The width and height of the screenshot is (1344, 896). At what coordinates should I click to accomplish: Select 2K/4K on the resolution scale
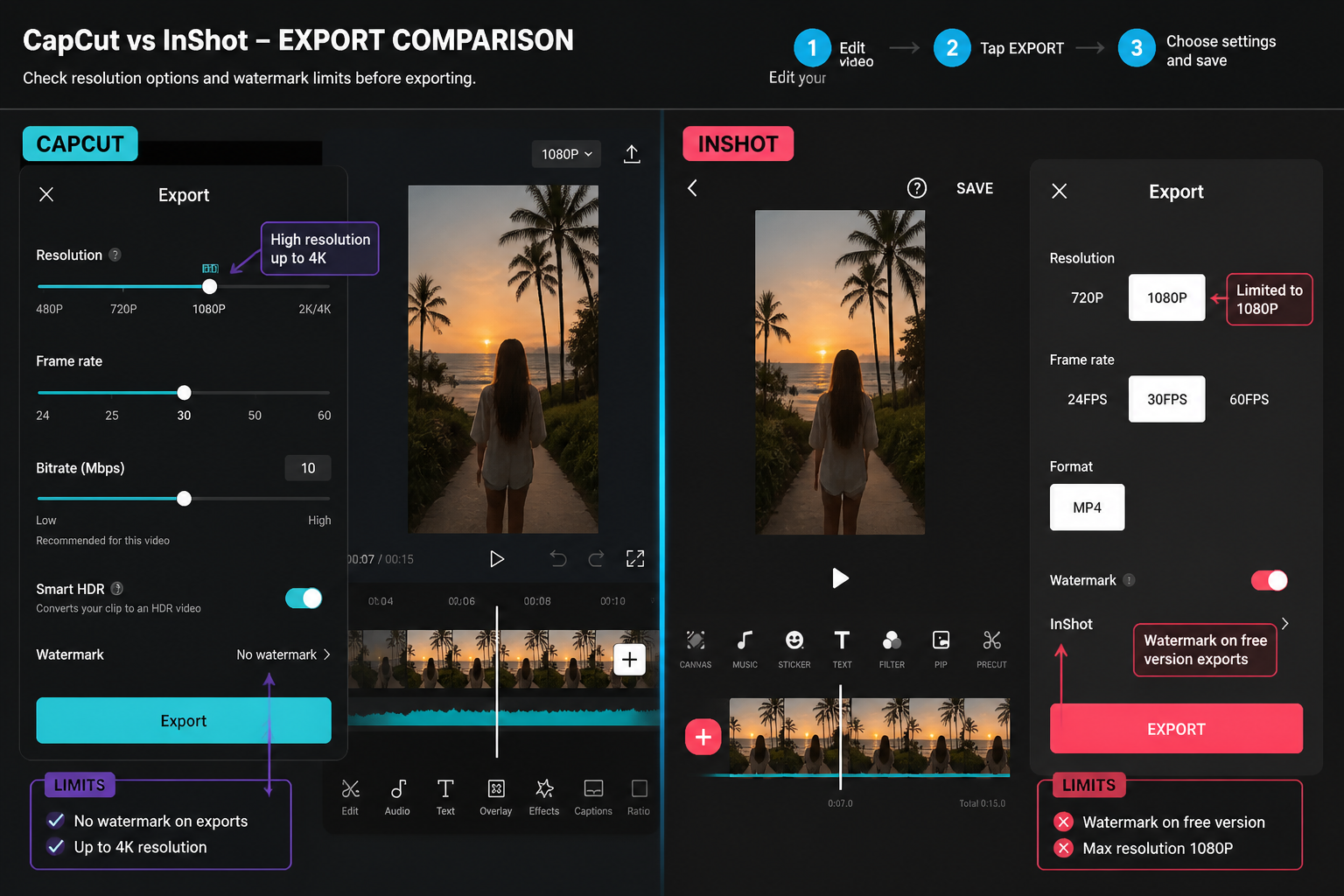click(x=314, y=309)
